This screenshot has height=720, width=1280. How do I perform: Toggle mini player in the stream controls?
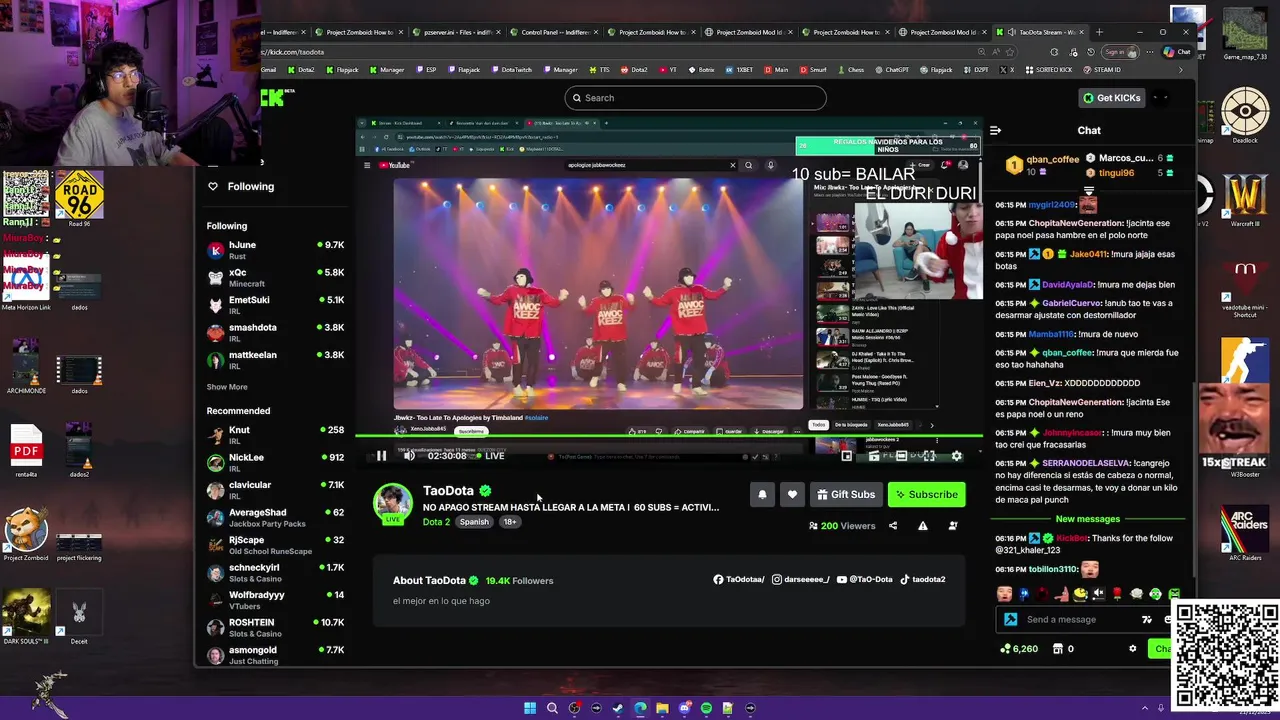click(847, 456)
